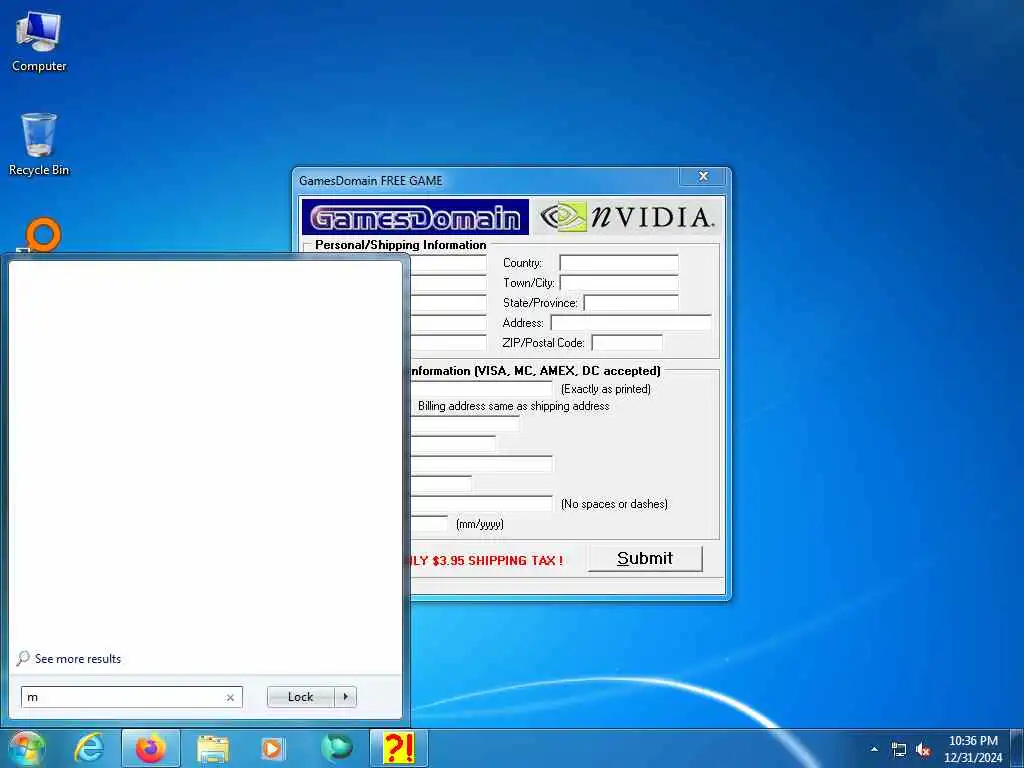This screenshot has height=768, width=1024.
Task: Click the Billing address same as shipping label
Action: (513, 406)
